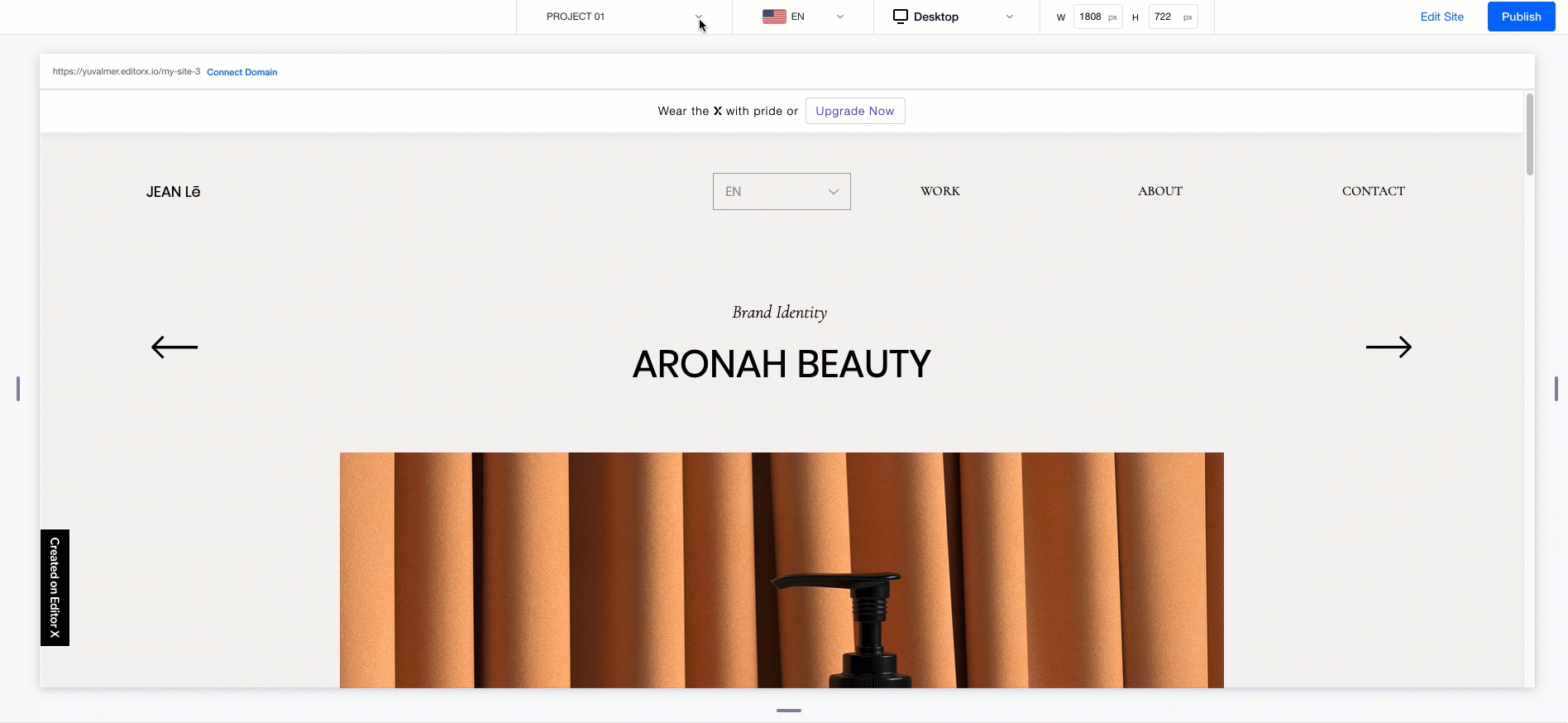The height and width of the screenshot is (723, 1568).
Task: Click the Created on Editor X badge
Action: 55,587
